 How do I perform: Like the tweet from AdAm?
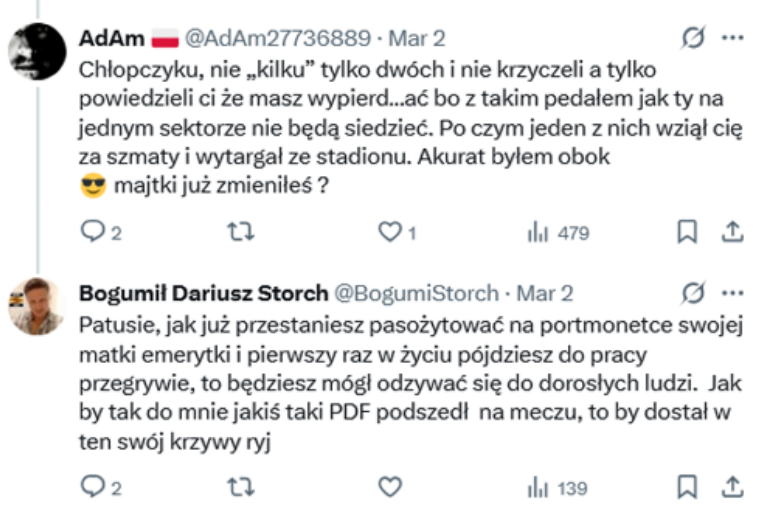[389, 233]
